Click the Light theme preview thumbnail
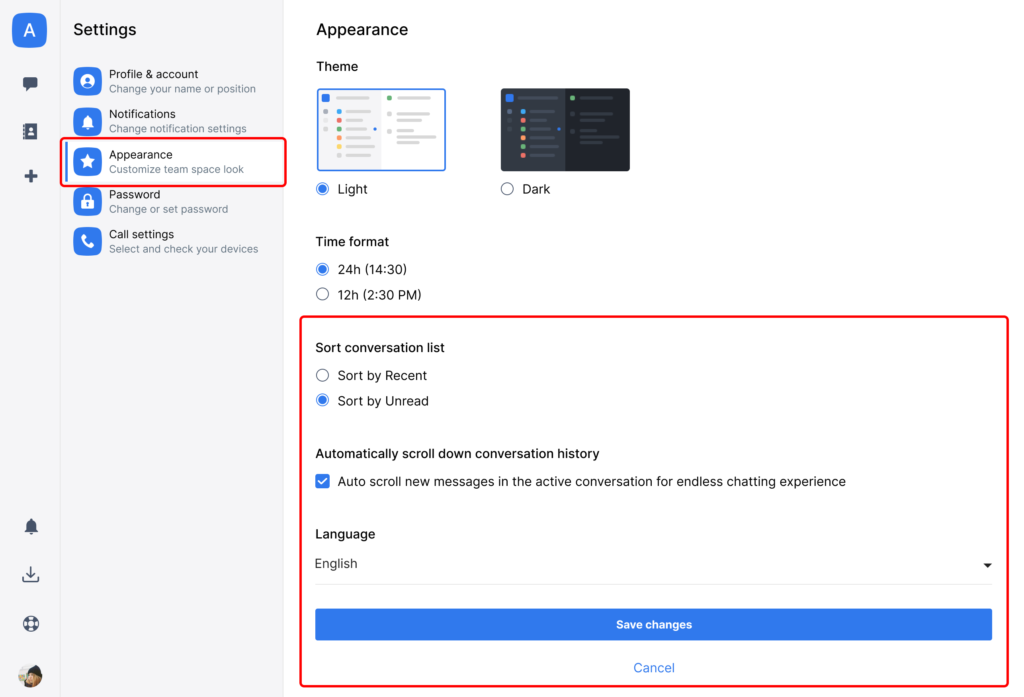This screenshot has height=697, width=1024. (x=381, y=130)
